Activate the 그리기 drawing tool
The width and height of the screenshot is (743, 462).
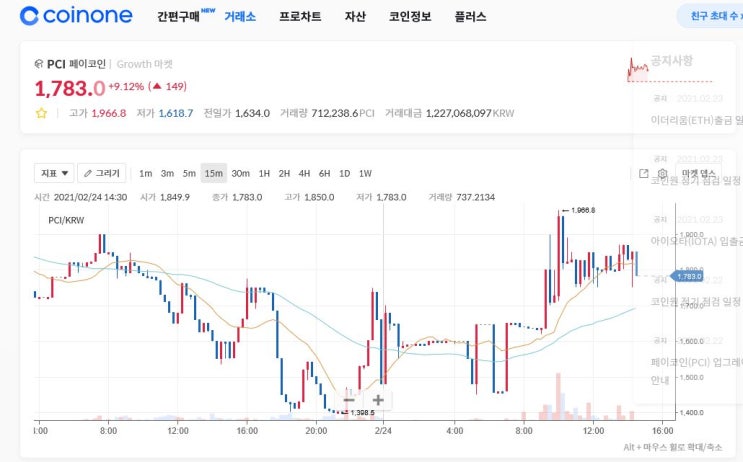tap(101, 173)
